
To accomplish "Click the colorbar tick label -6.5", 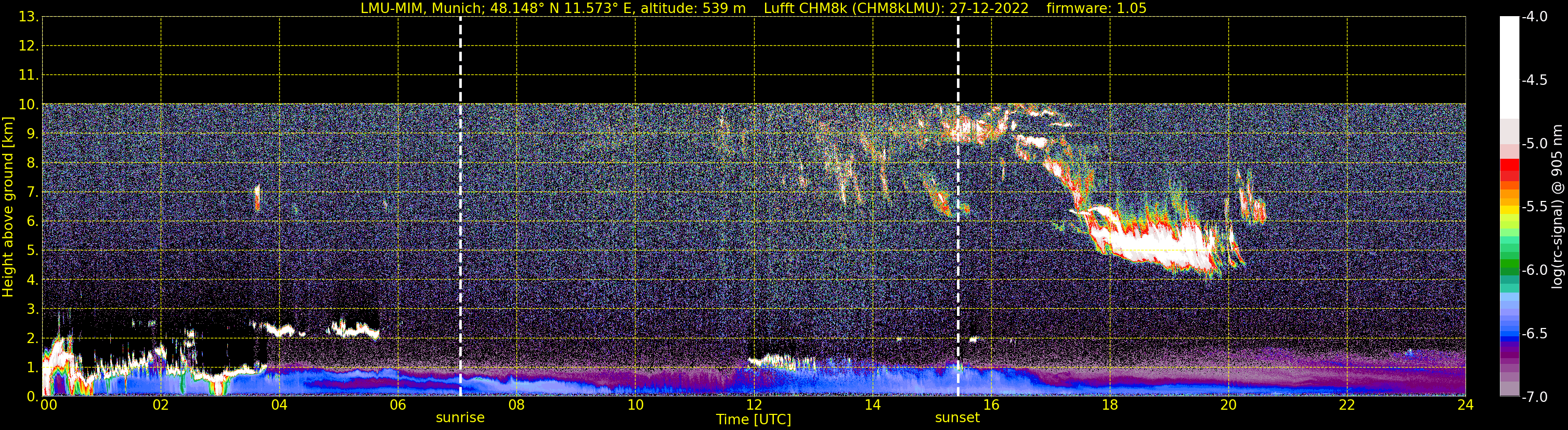I will point(1534,334).
